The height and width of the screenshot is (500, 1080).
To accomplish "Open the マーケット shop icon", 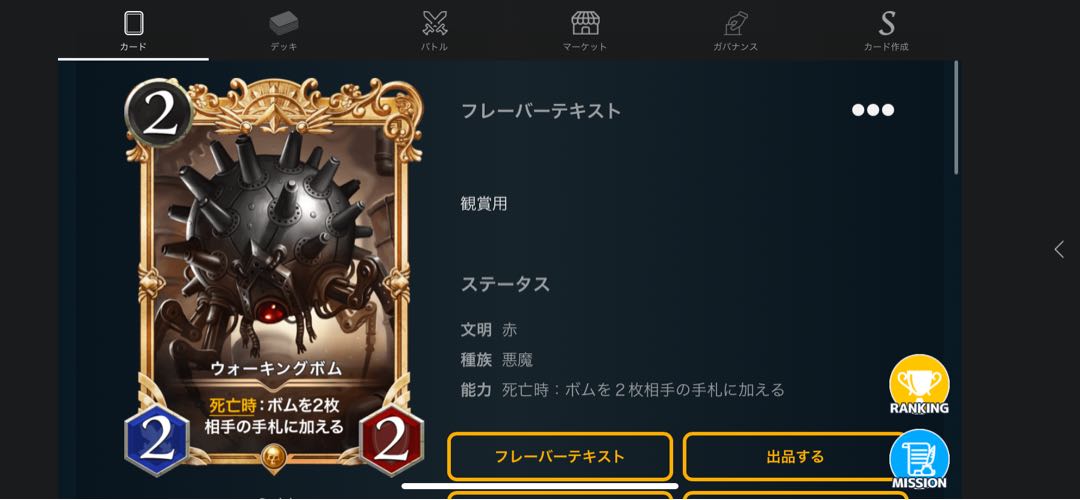I will (585, 23).
